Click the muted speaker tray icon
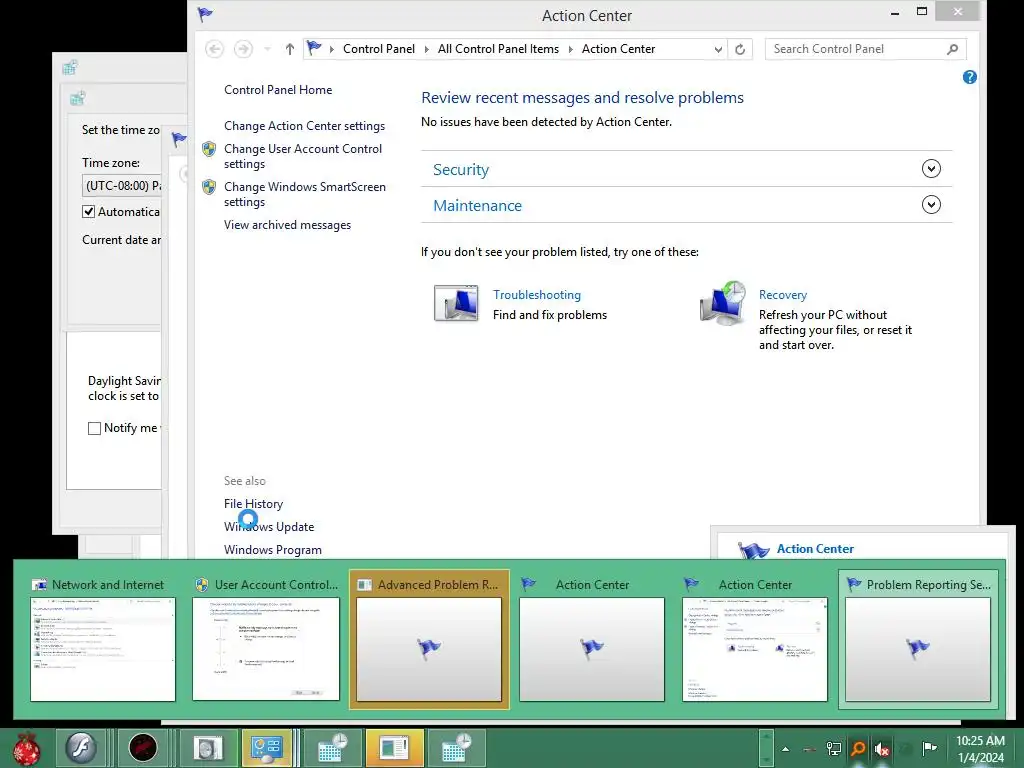This screenshot has width=1024, height=768. pyautogui.click(x=882, y=748)
